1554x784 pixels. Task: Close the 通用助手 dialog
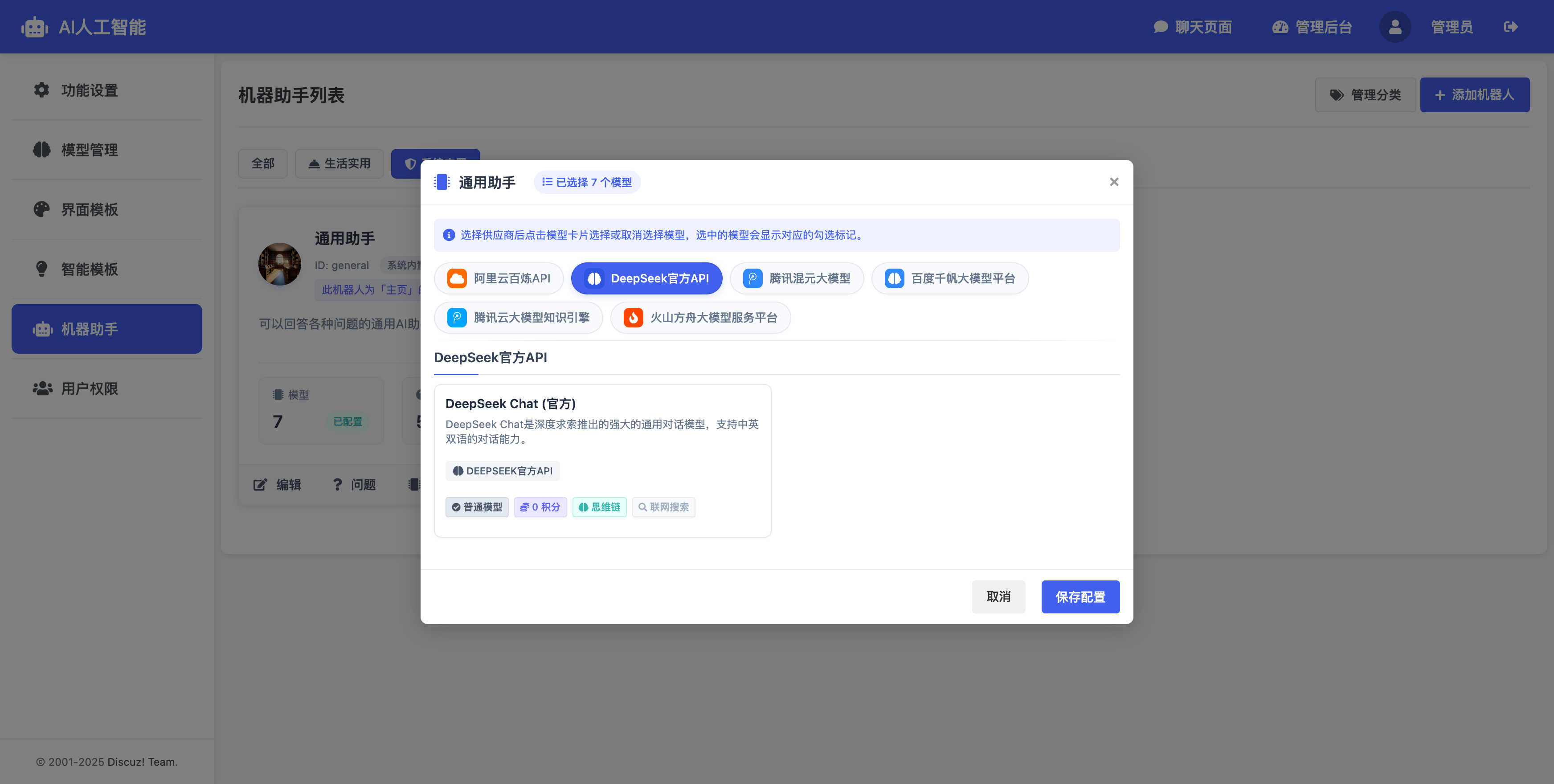coord(1114,182)
